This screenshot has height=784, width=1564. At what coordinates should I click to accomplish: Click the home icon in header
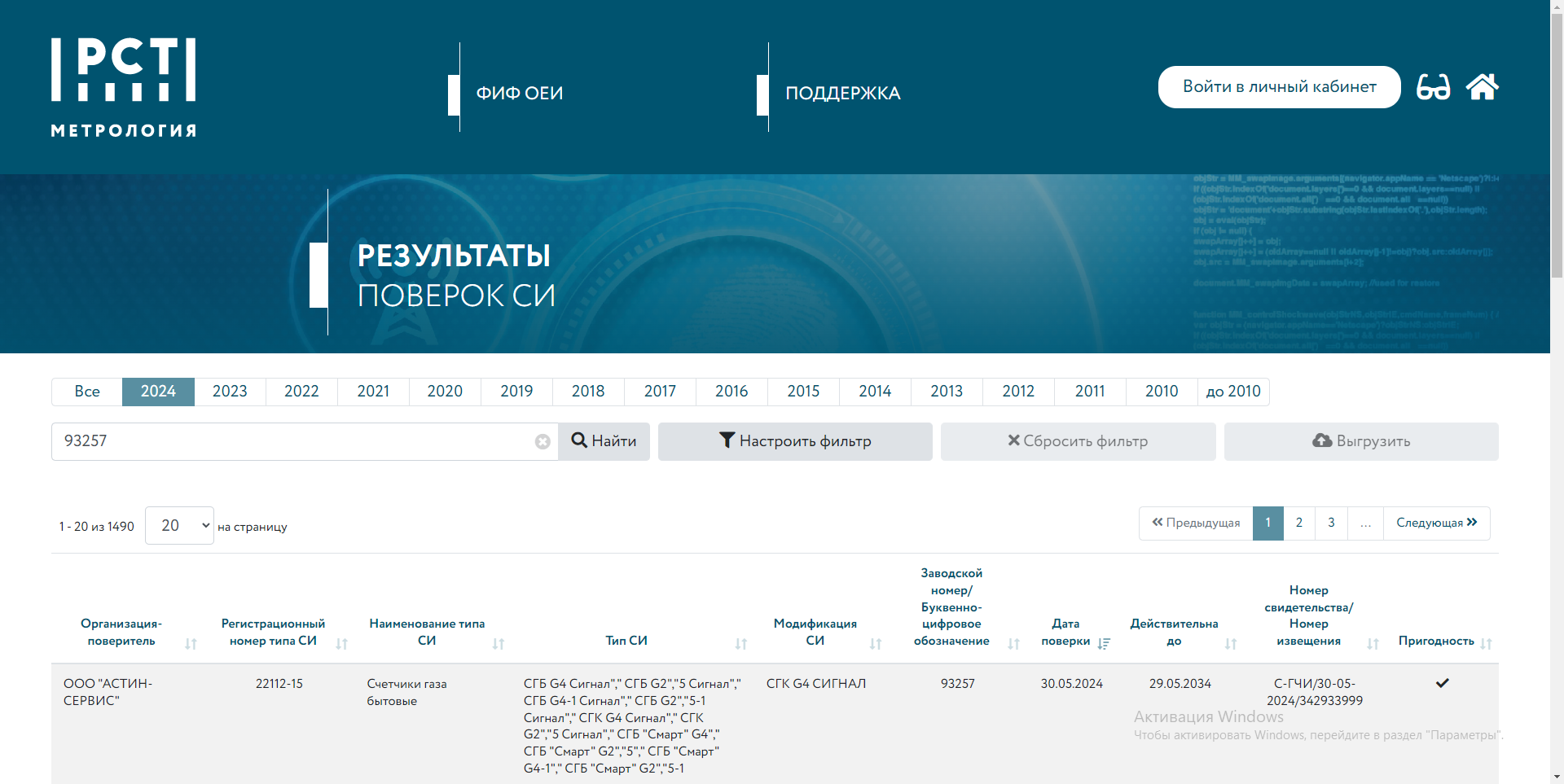coord(1482,86)
